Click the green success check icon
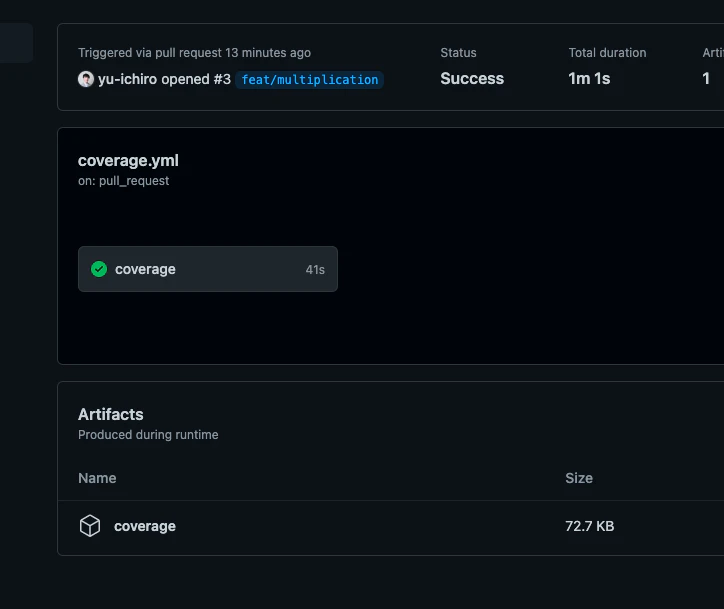 (99, 269)
